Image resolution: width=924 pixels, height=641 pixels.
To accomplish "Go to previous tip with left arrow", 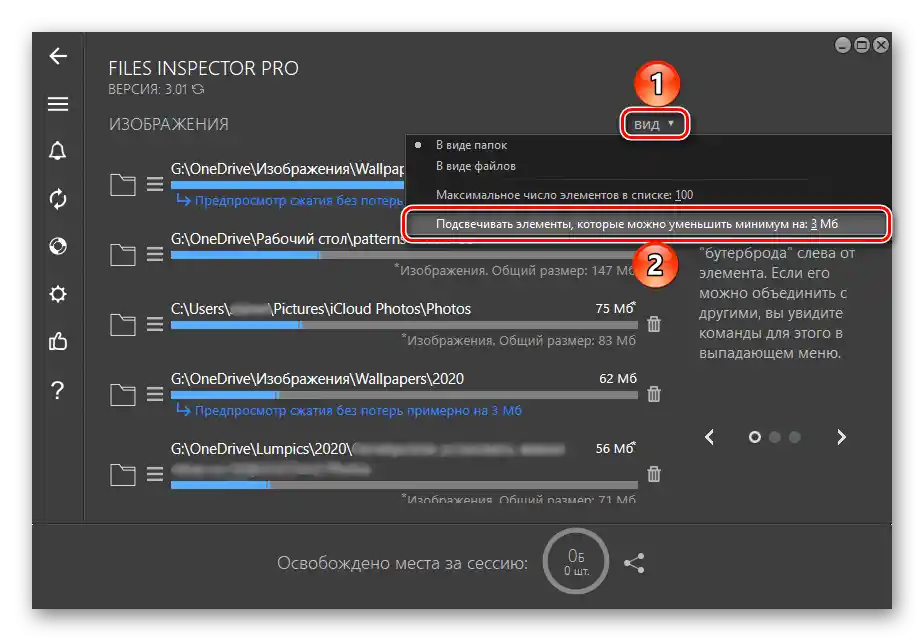I will pyautogui.click(x=710, y=437).
